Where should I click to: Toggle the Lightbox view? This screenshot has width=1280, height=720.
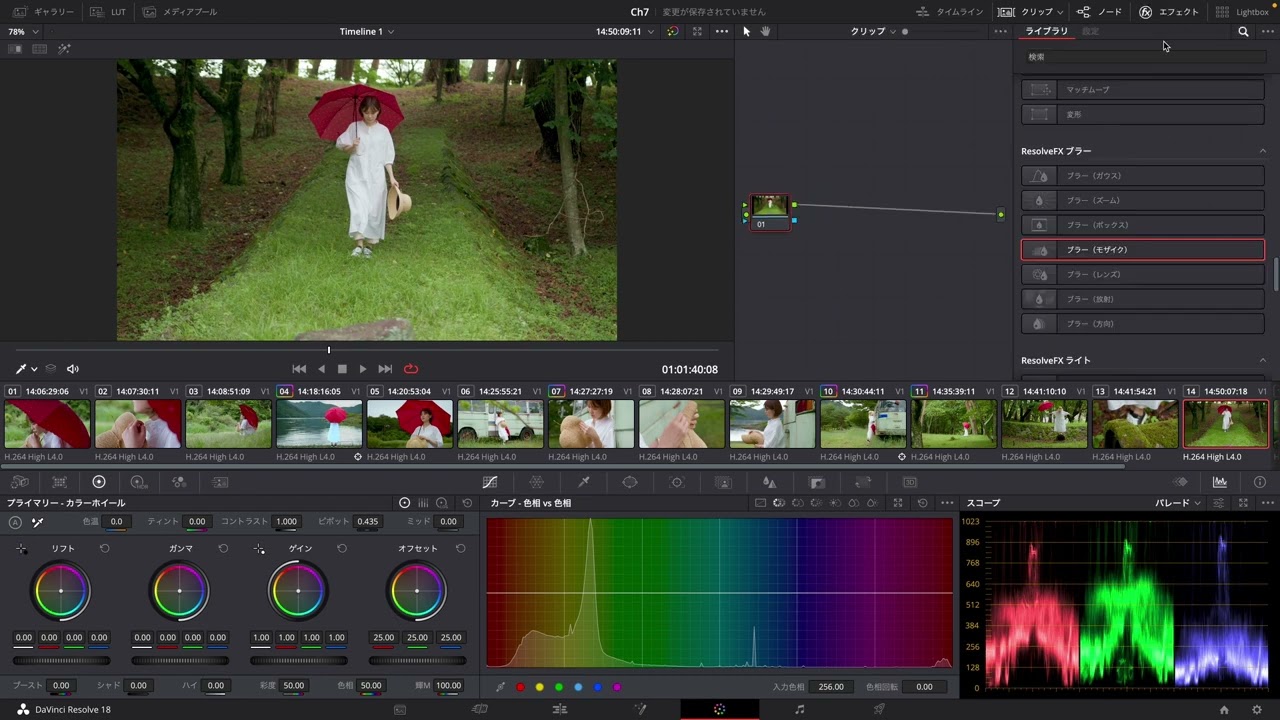(x=1242, y=12)
